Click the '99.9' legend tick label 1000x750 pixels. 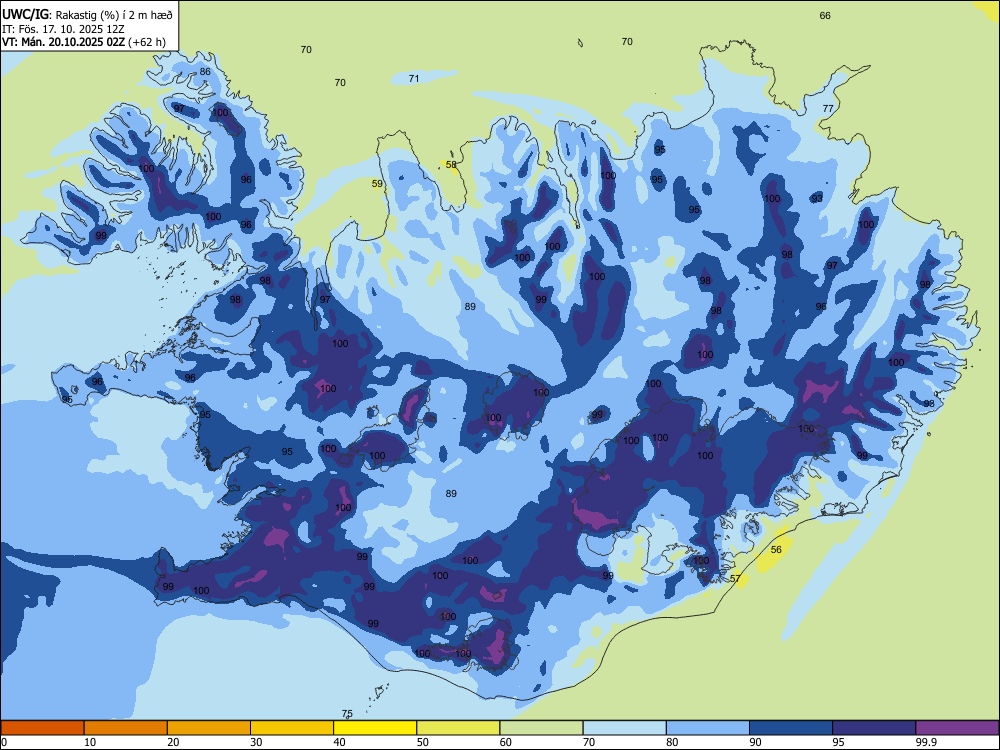point(926,742)
